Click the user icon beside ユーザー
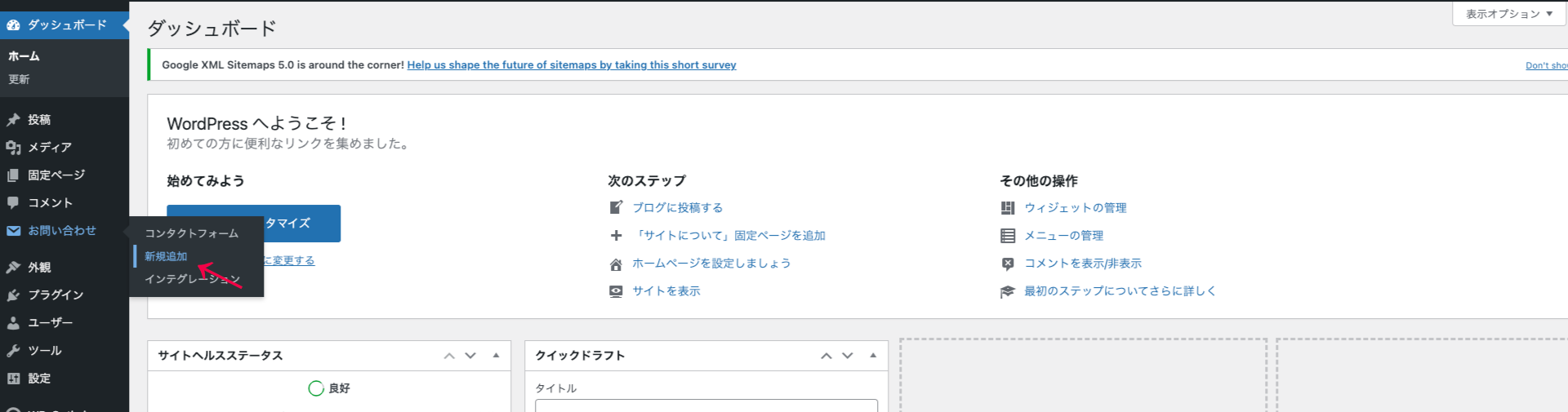This screenshot has width=1568, height=412. pyautogui.click(x=13, y=323)
